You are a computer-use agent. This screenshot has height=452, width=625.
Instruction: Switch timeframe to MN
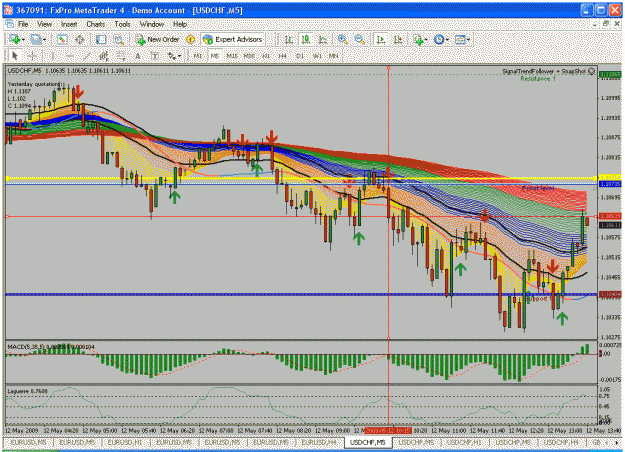(x=334, y=56)
